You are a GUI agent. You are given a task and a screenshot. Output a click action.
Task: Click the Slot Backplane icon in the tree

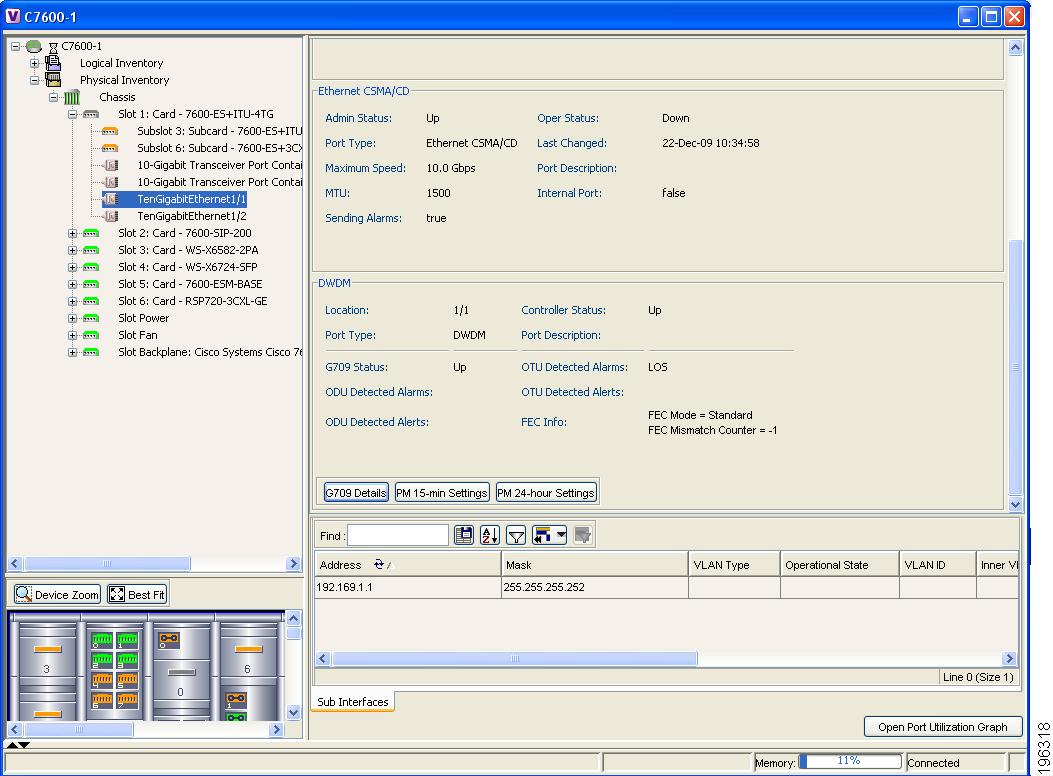click(91, 352)
